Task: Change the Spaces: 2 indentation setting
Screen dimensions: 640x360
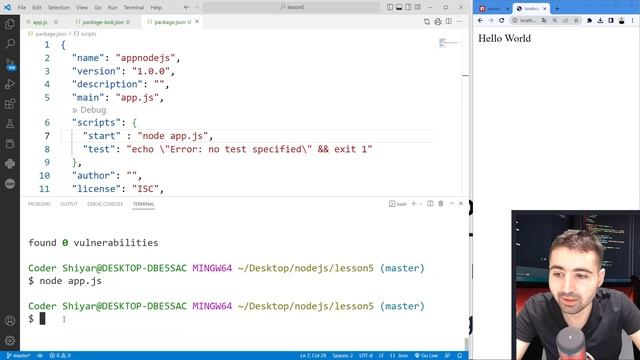Action: pyautogui.click(x=342, y=356)
